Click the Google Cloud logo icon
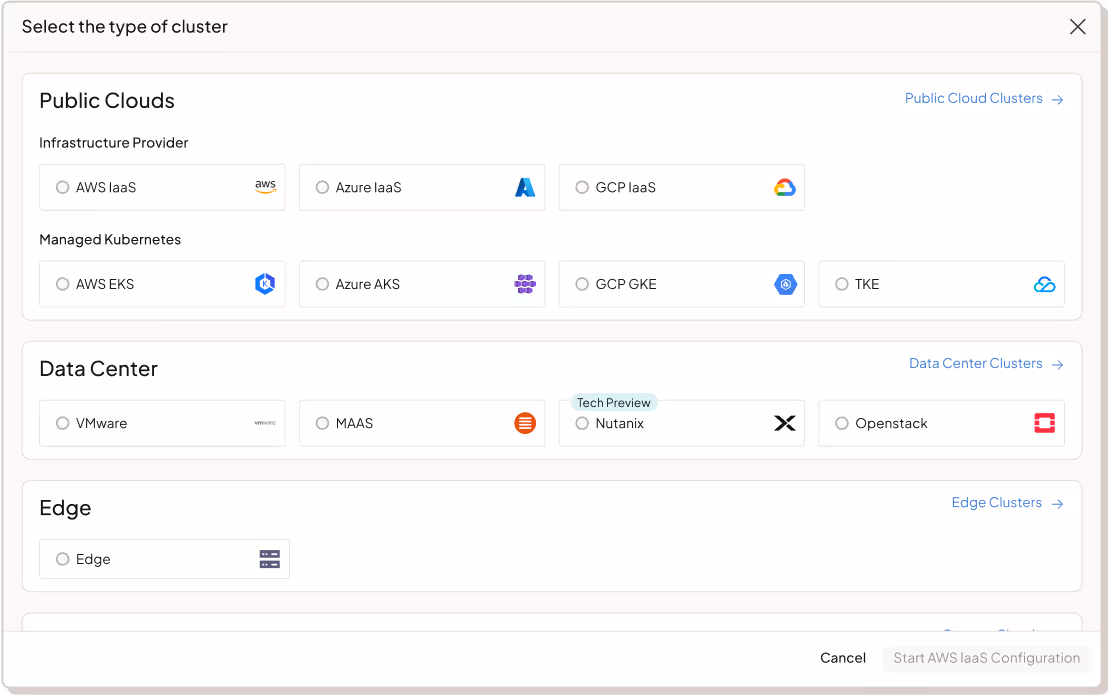The width and height of the screenshot is (1108, 695). point(784,187)
